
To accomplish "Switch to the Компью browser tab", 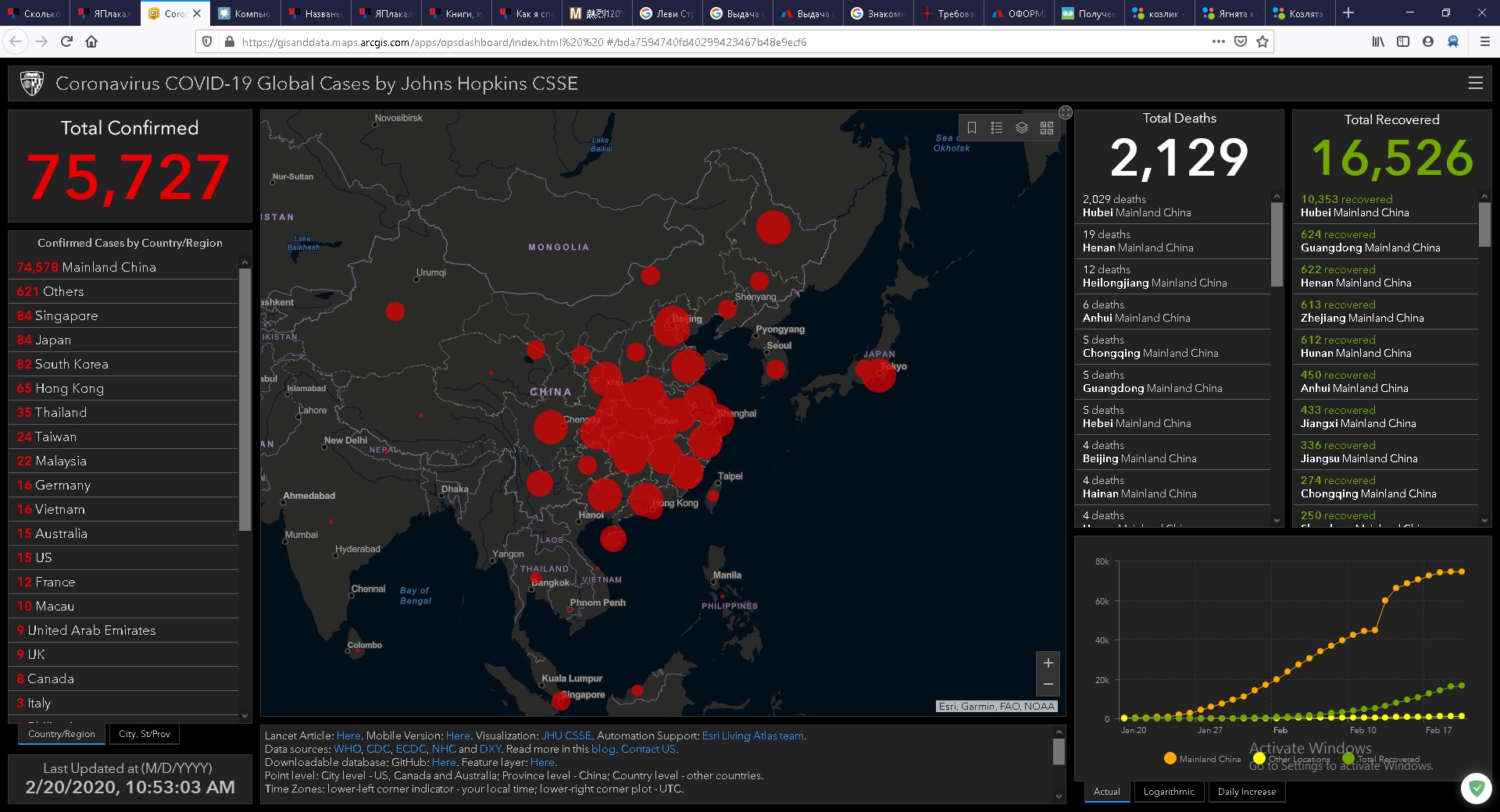I will tap(245, 13).
